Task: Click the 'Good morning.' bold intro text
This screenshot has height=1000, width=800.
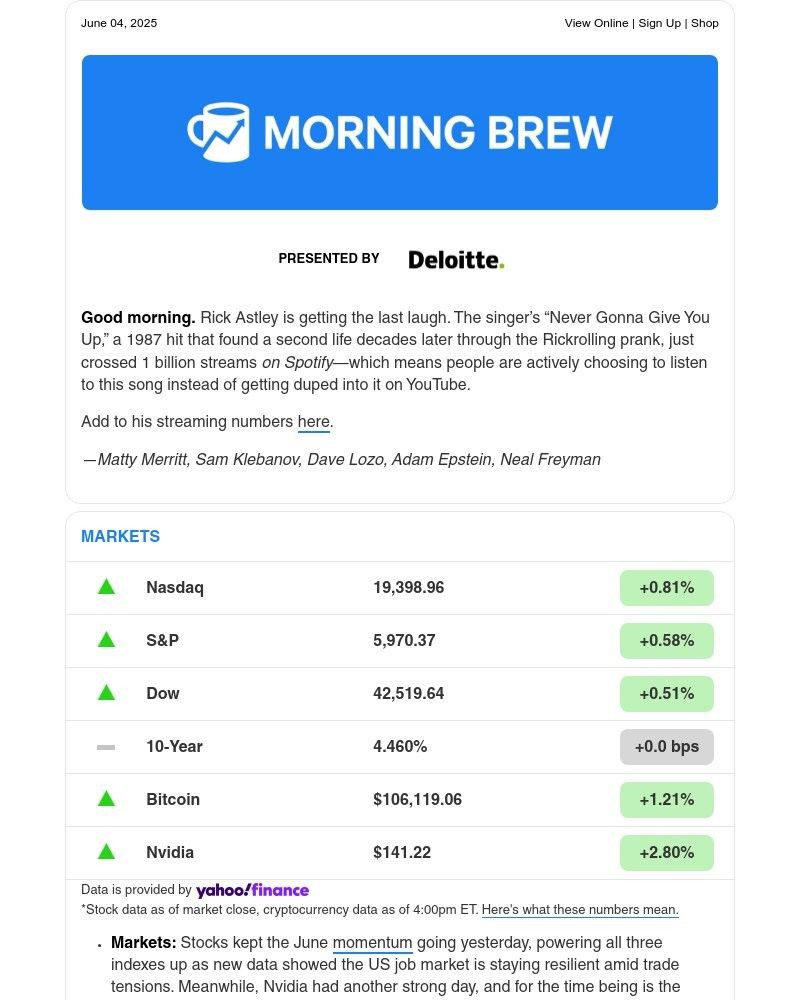Action: click(138, 318)
